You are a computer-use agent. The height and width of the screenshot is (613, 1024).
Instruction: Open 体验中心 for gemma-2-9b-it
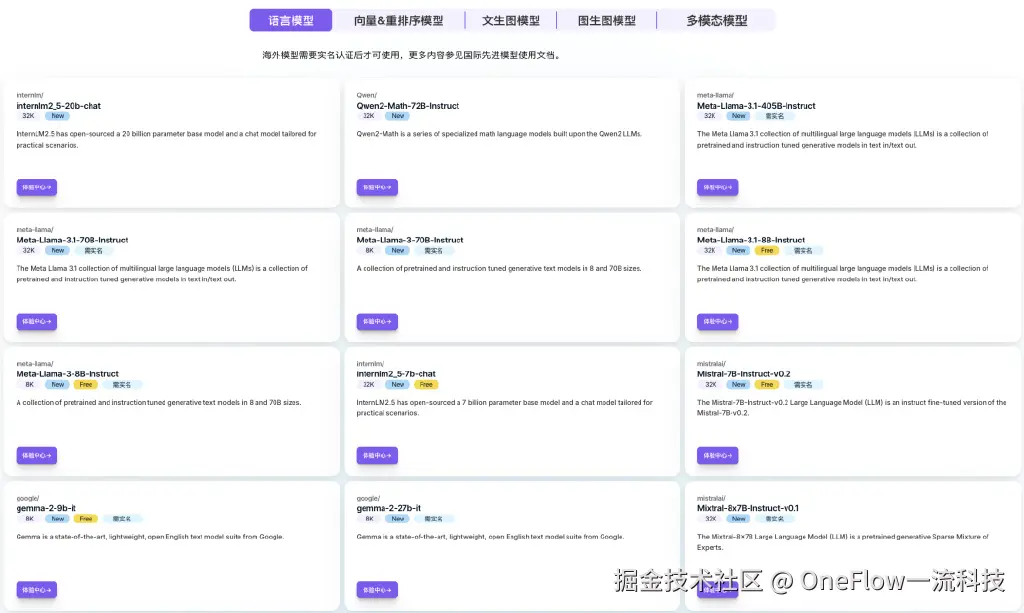[x=37, y=589]
